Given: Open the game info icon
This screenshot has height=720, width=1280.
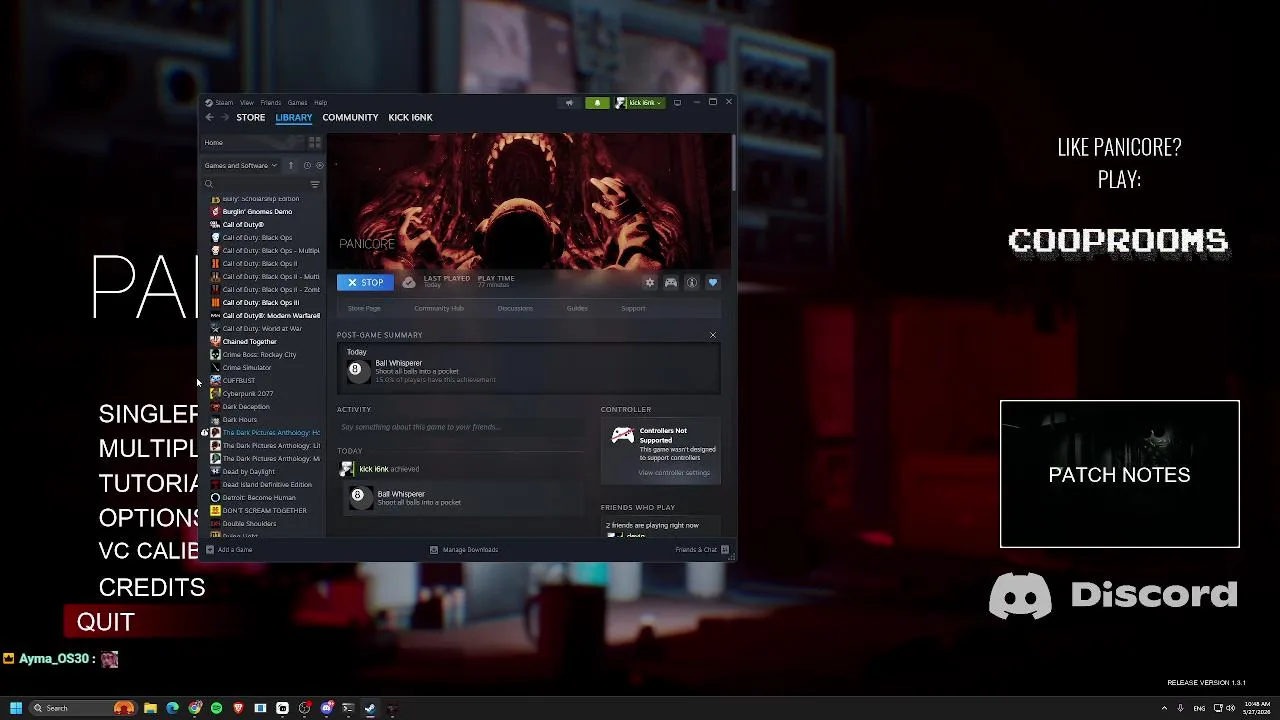Looking at the screenshot, I should click(691, 283).
